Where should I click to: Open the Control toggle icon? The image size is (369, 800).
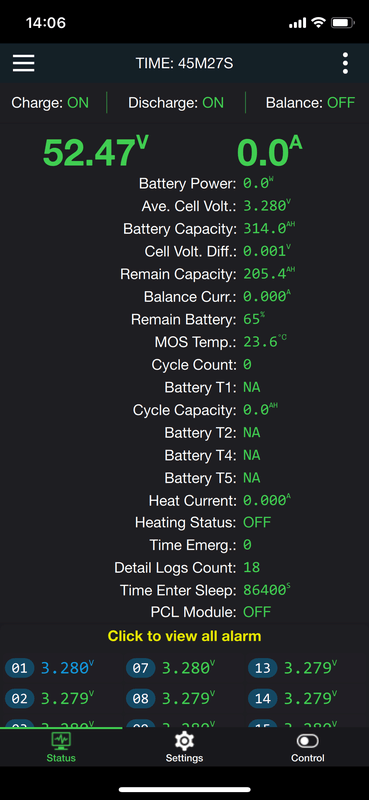tap(307, 741)
